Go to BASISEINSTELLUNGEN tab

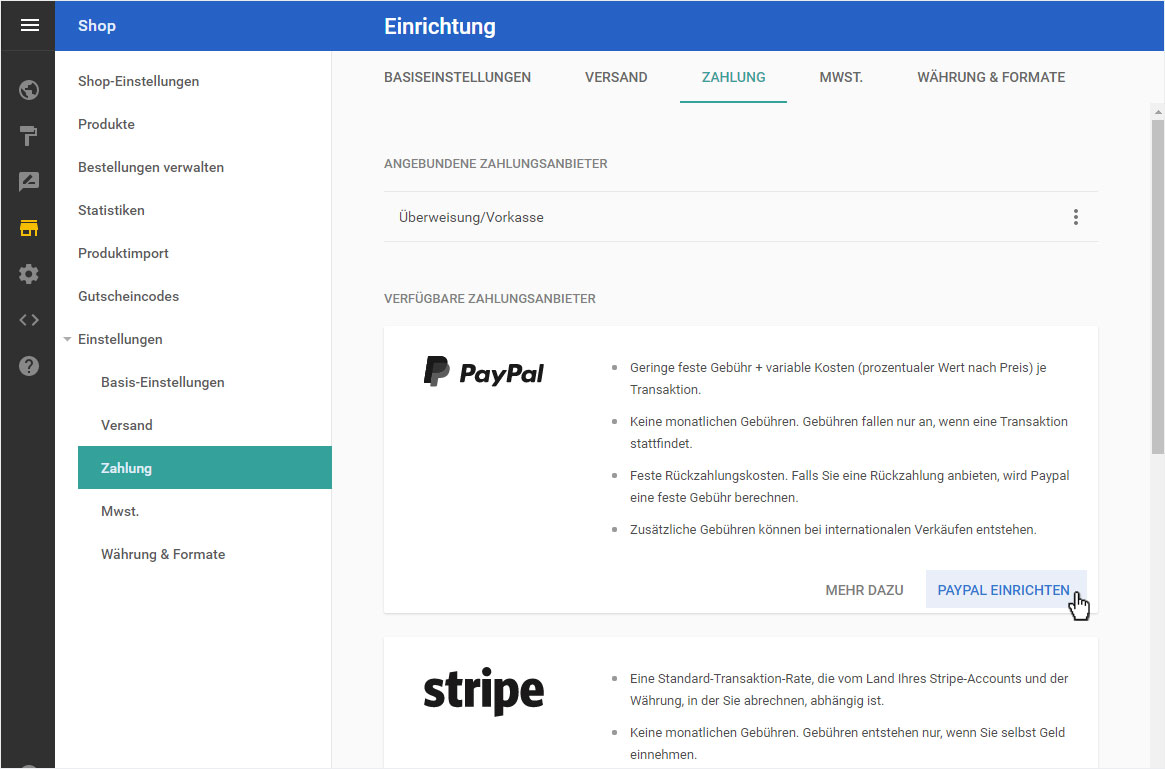pyautogui.click(x=458, y=77)
